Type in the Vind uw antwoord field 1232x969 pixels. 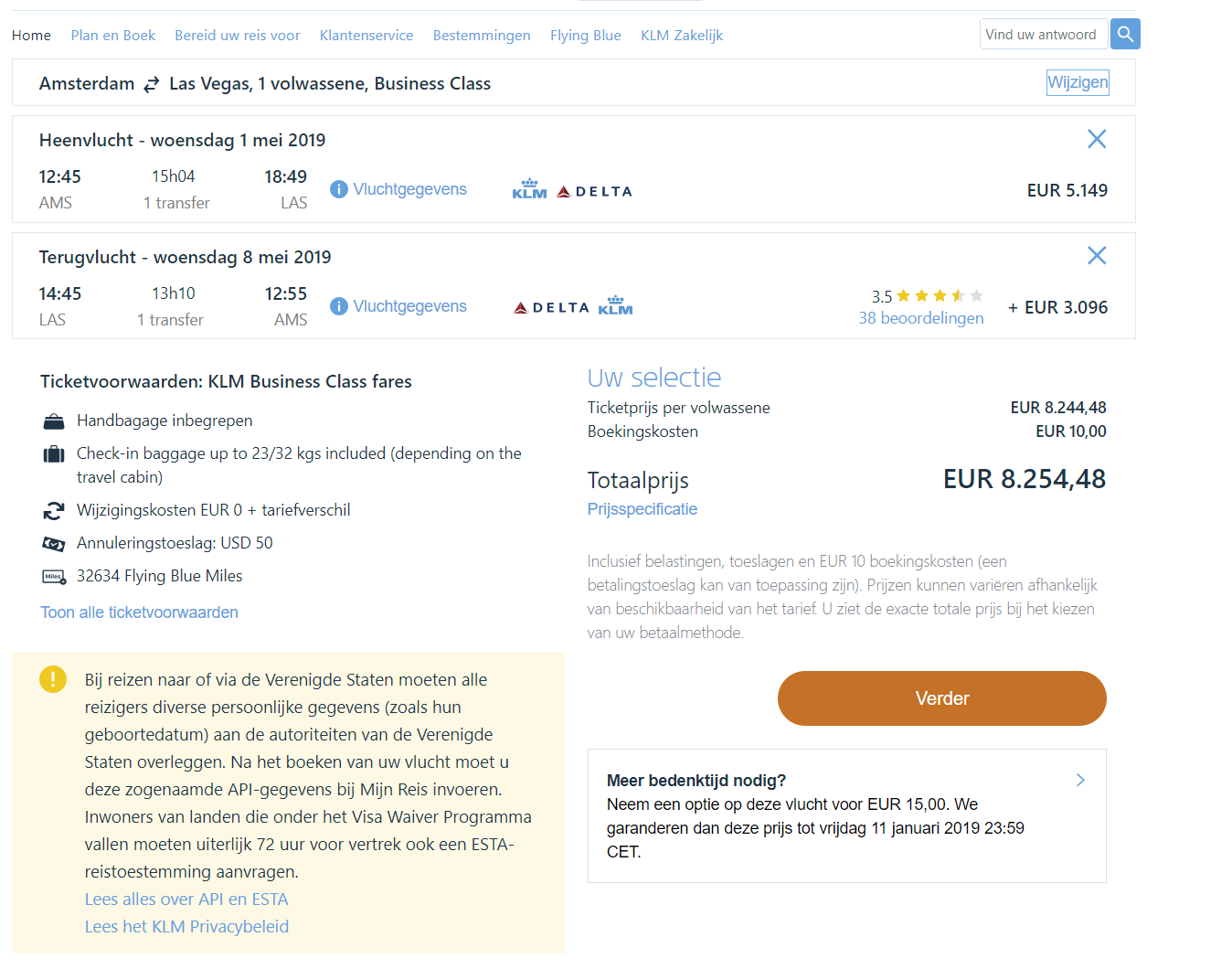[x=1043, y=35]
